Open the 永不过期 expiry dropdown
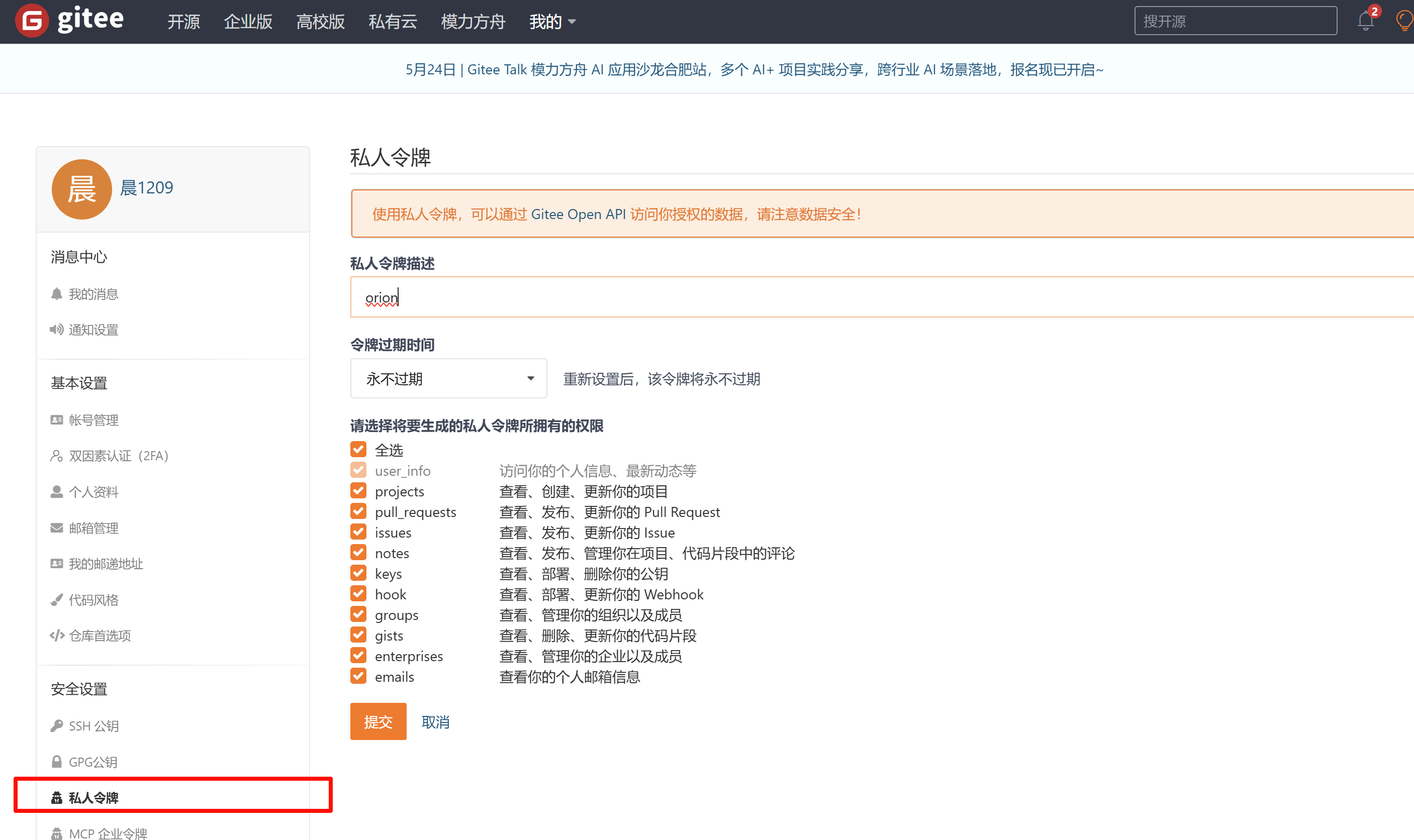 point(448,379)
